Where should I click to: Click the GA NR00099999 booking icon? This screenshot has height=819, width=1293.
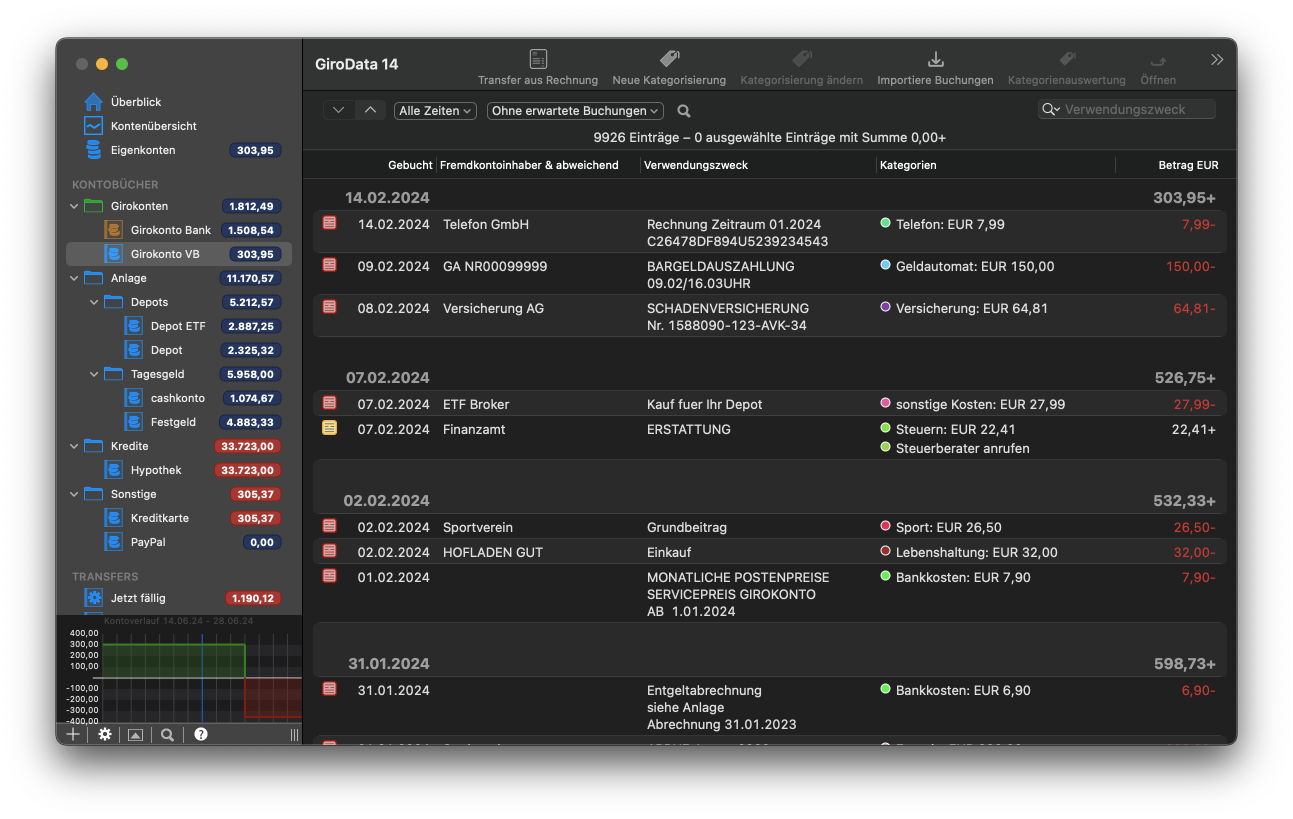329,265
